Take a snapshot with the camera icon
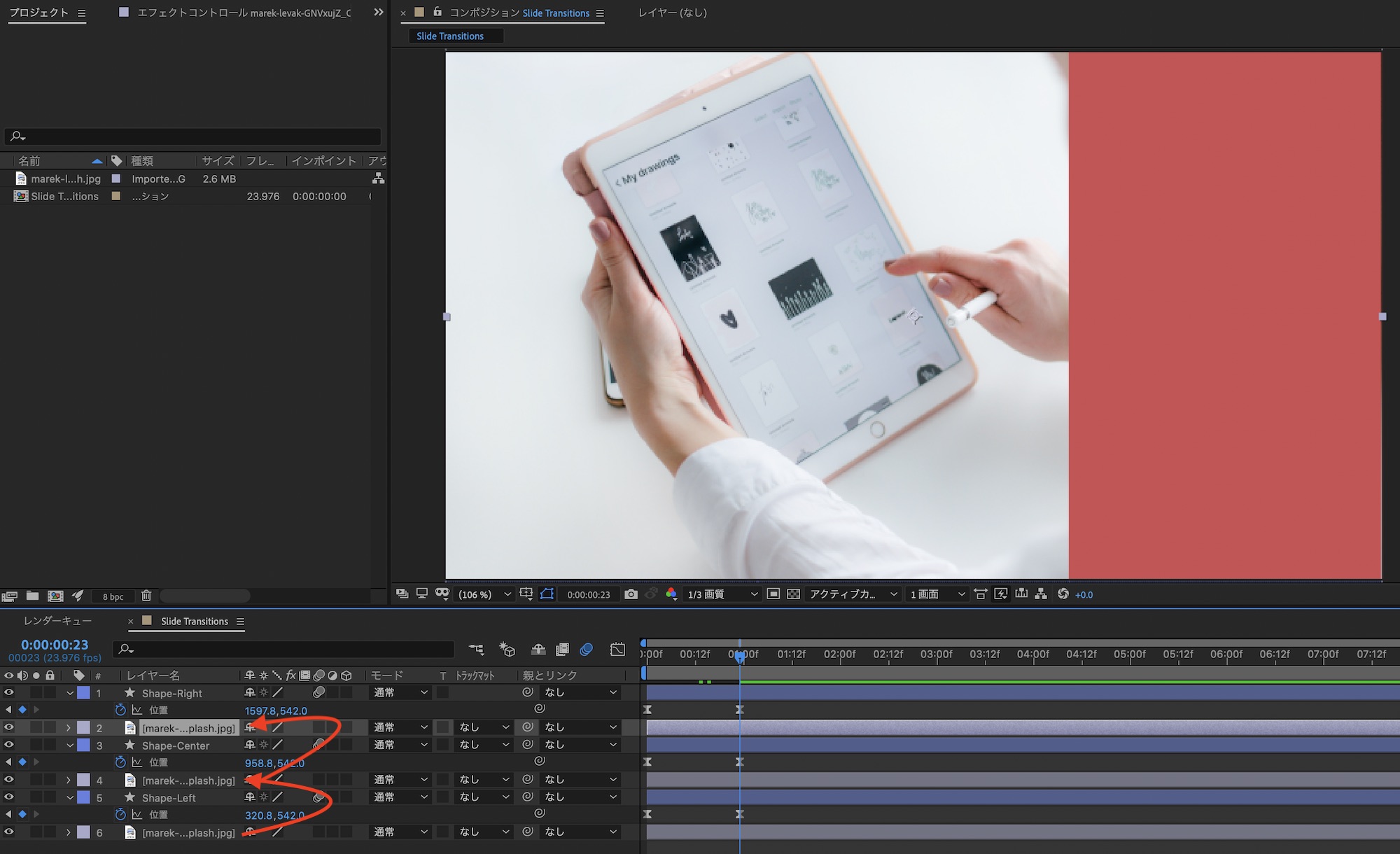Viewport: 1400px width, 854px height. pyautogui.click(x=631, y=594)
